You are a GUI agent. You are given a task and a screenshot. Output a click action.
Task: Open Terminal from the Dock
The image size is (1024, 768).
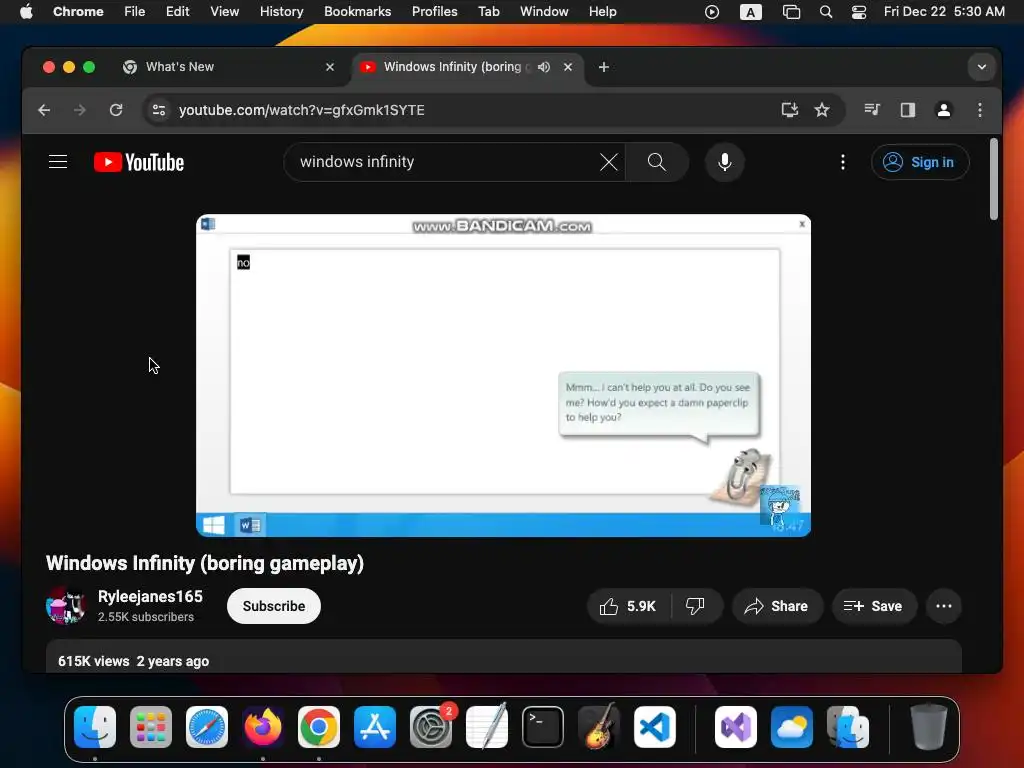click(x=543, y=727)
